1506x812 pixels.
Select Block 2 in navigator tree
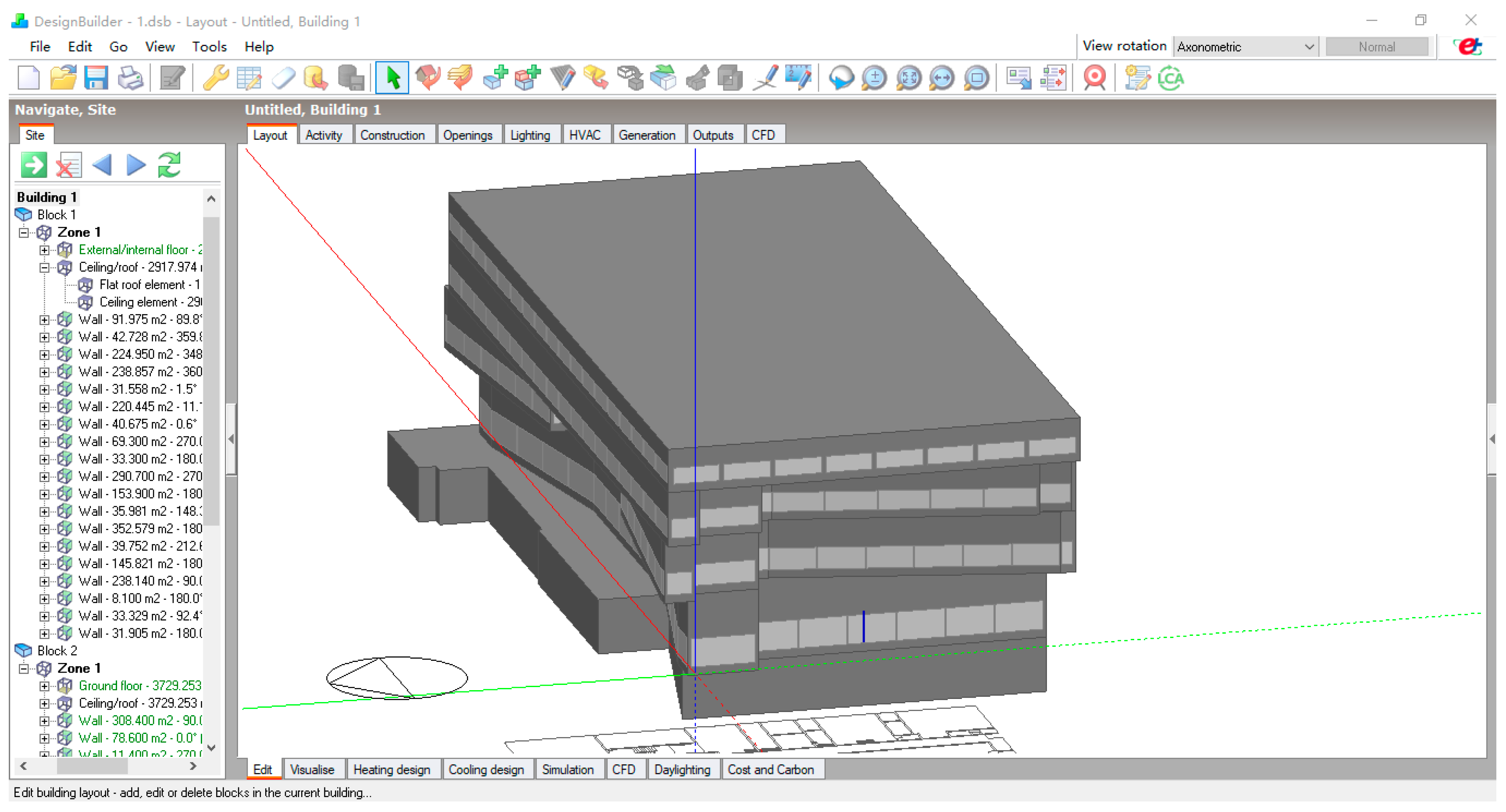57,651
